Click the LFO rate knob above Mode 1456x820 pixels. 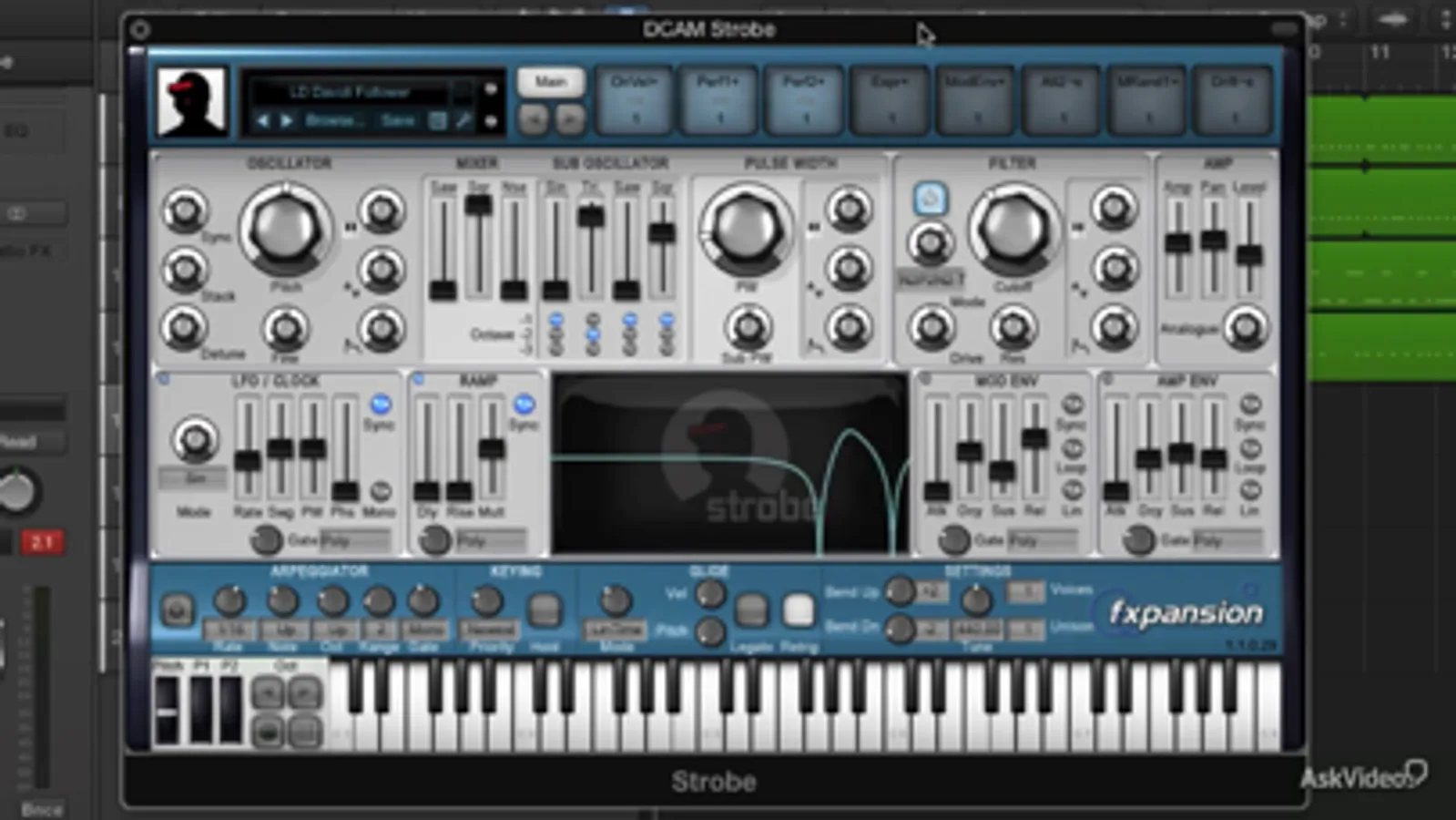point(194,439)
